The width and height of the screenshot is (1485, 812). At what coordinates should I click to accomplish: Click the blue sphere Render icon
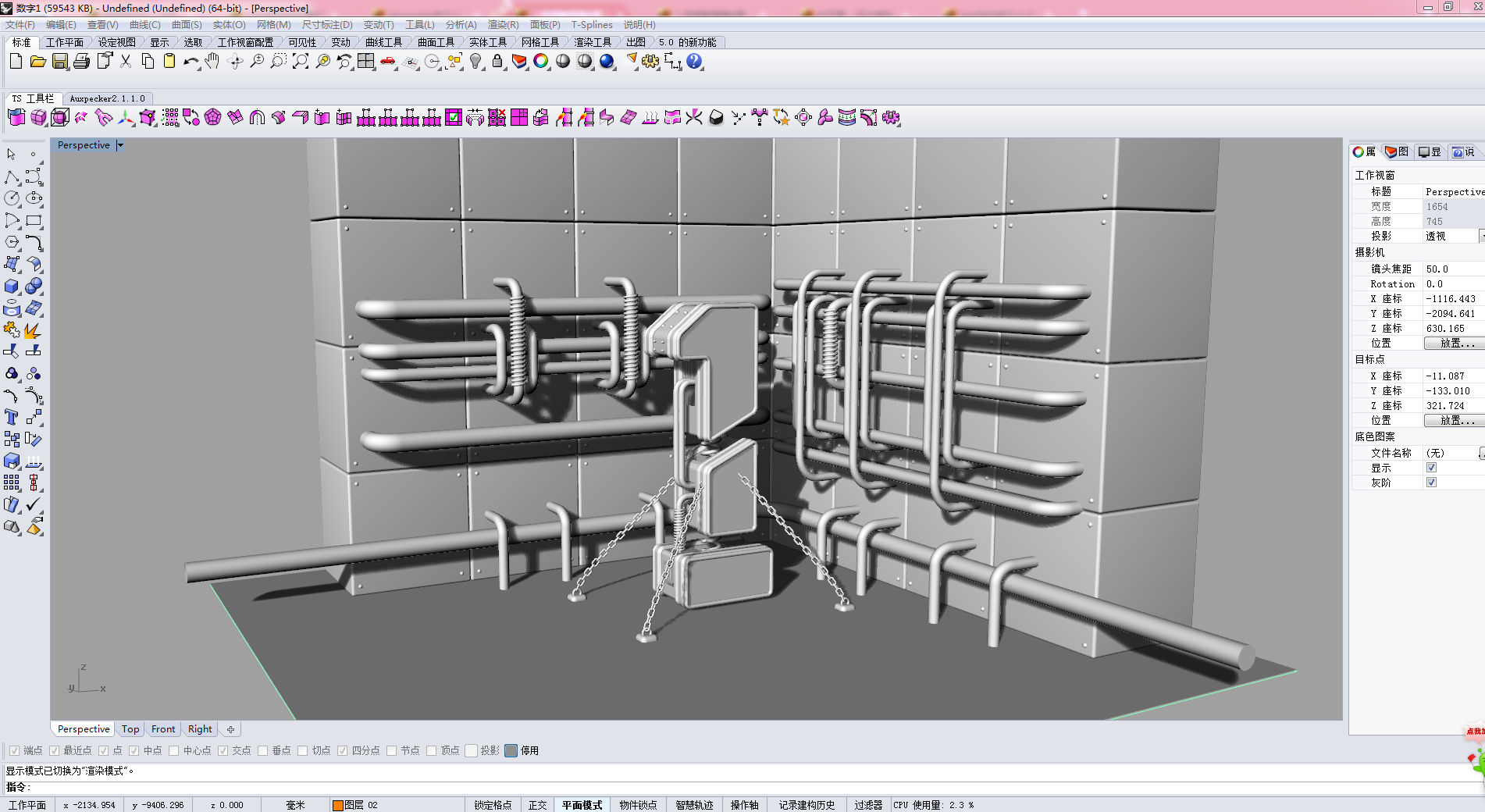[607, 61]
